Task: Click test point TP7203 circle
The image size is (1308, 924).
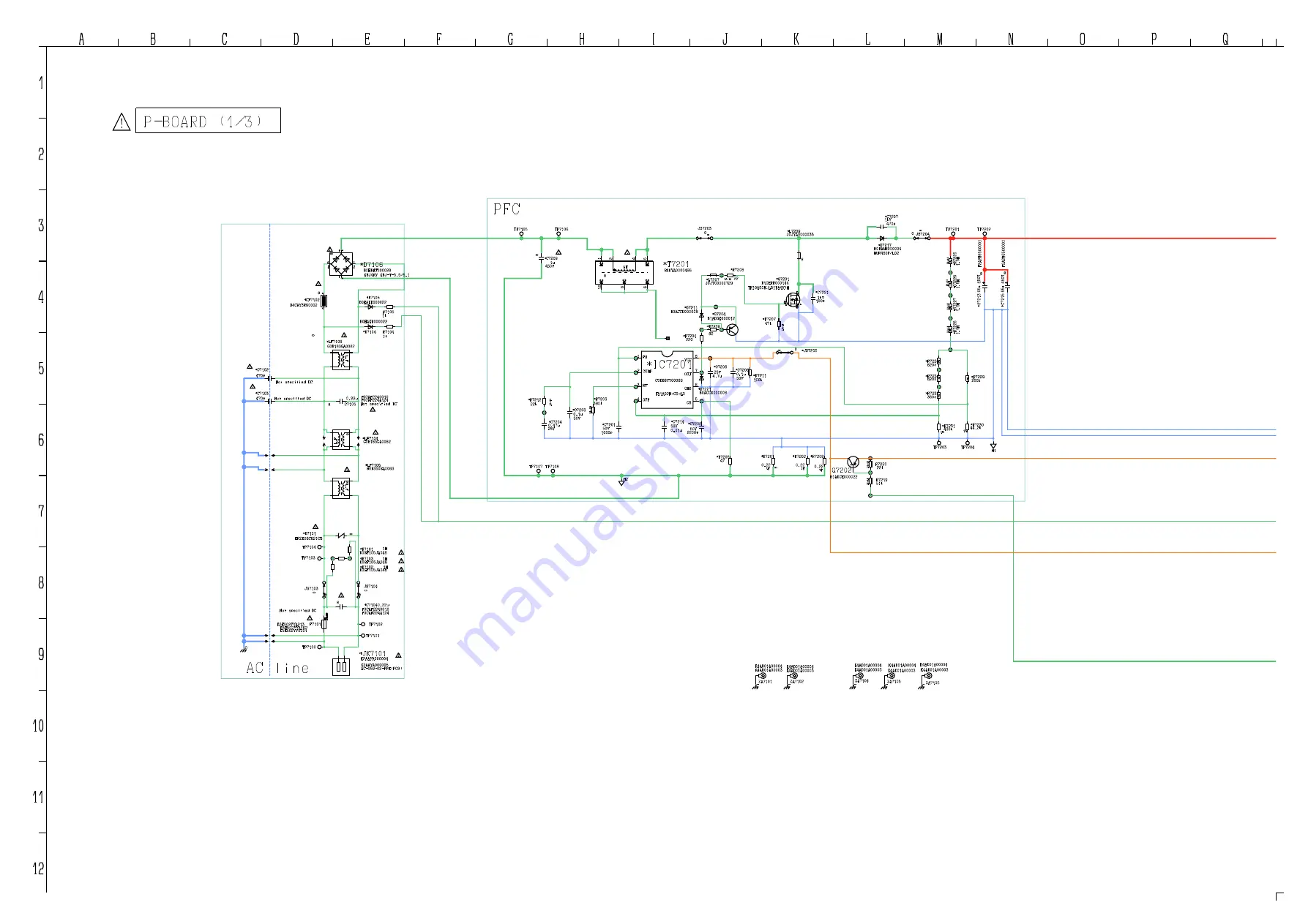Action: (938, 442)
